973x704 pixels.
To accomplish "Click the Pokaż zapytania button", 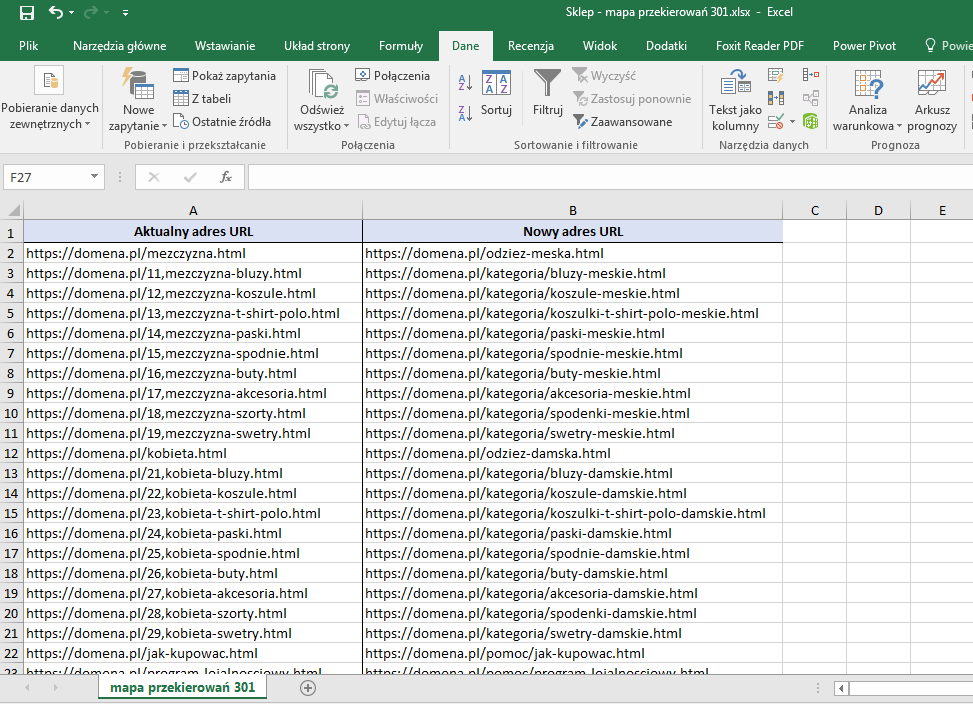I will coord(224,75).
